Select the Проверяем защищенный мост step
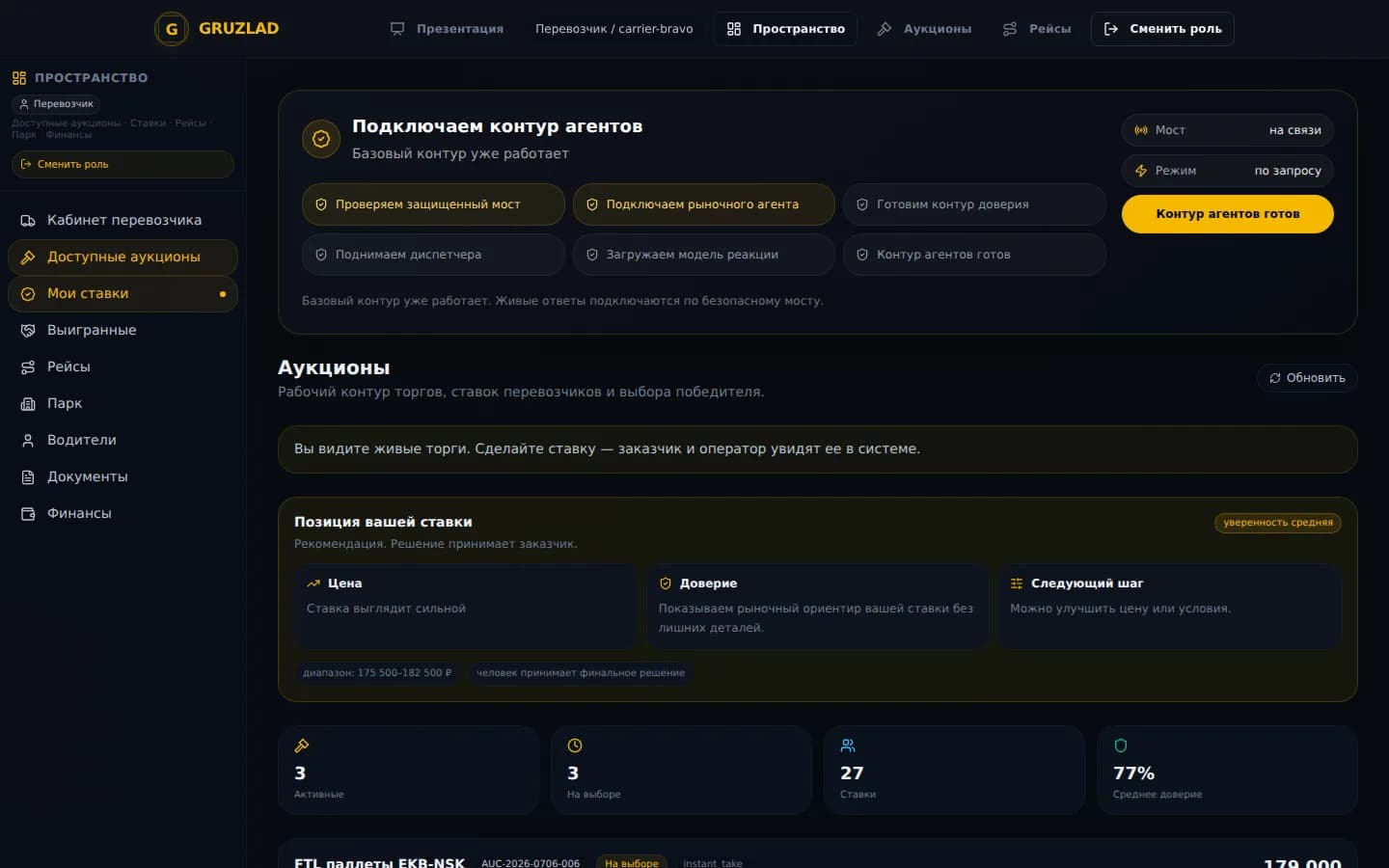1389x868 pixels. [x=433, y=204]
